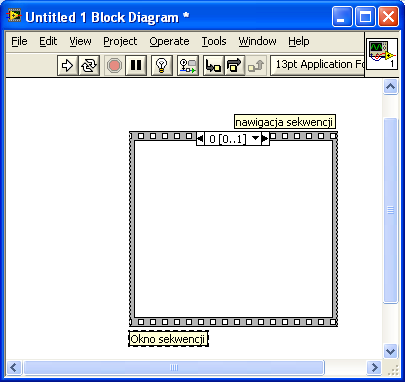Screen dimensions: 405x382
Task: Minimize the Block Diagram window
Action: point(342,17)
